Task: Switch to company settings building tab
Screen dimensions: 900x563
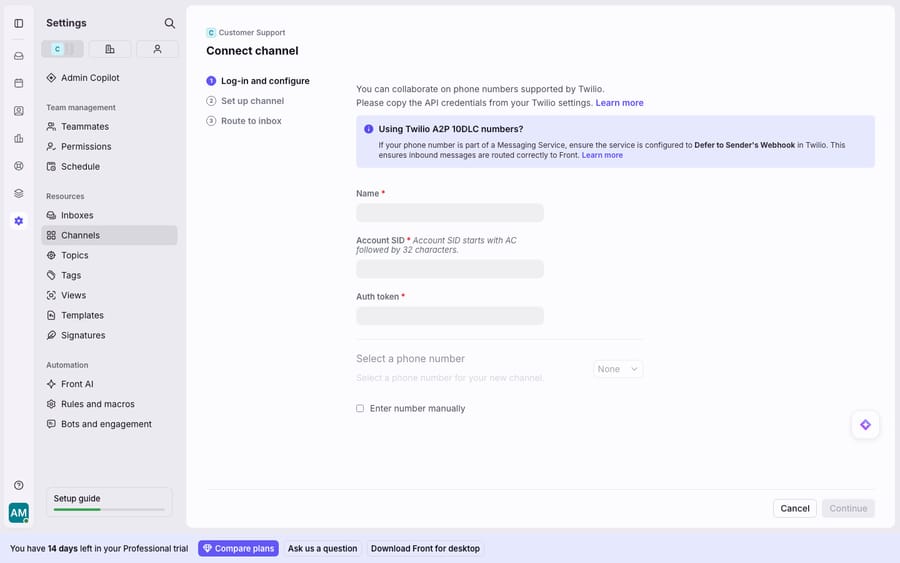Action: tap(110, 49)
